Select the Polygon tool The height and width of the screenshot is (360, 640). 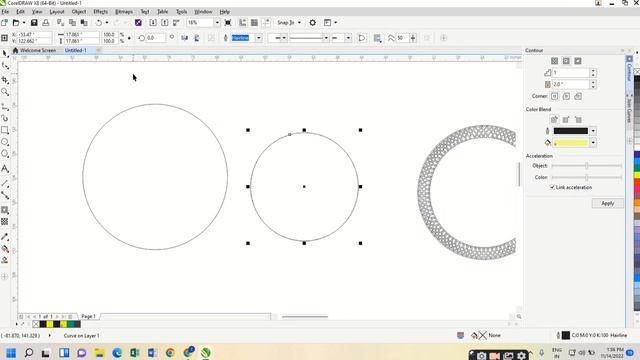5,154
